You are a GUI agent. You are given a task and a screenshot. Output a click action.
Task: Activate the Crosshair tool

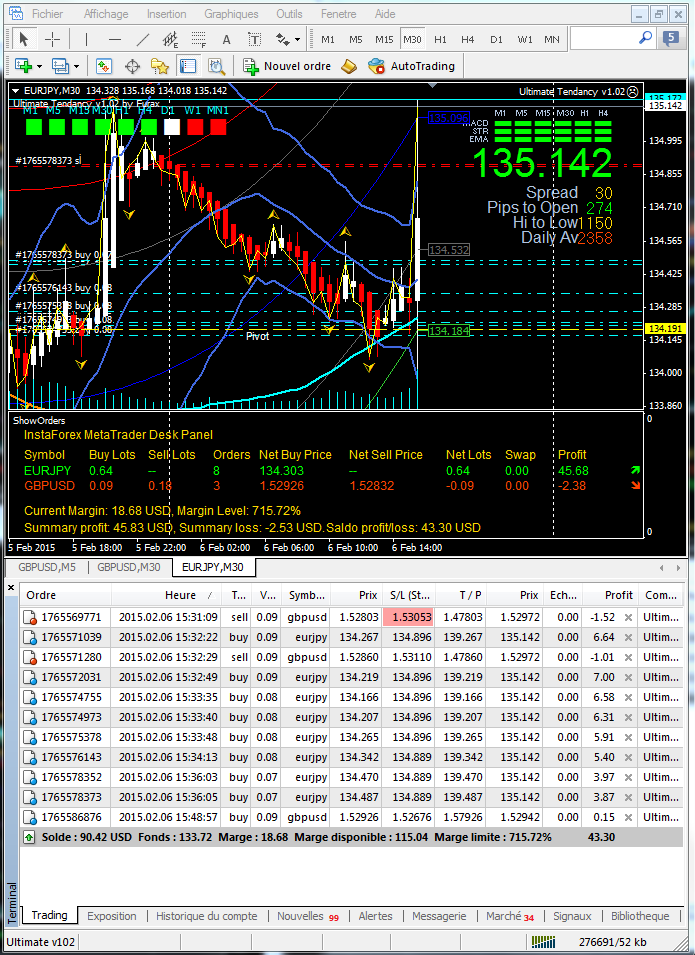pos(52,40)
